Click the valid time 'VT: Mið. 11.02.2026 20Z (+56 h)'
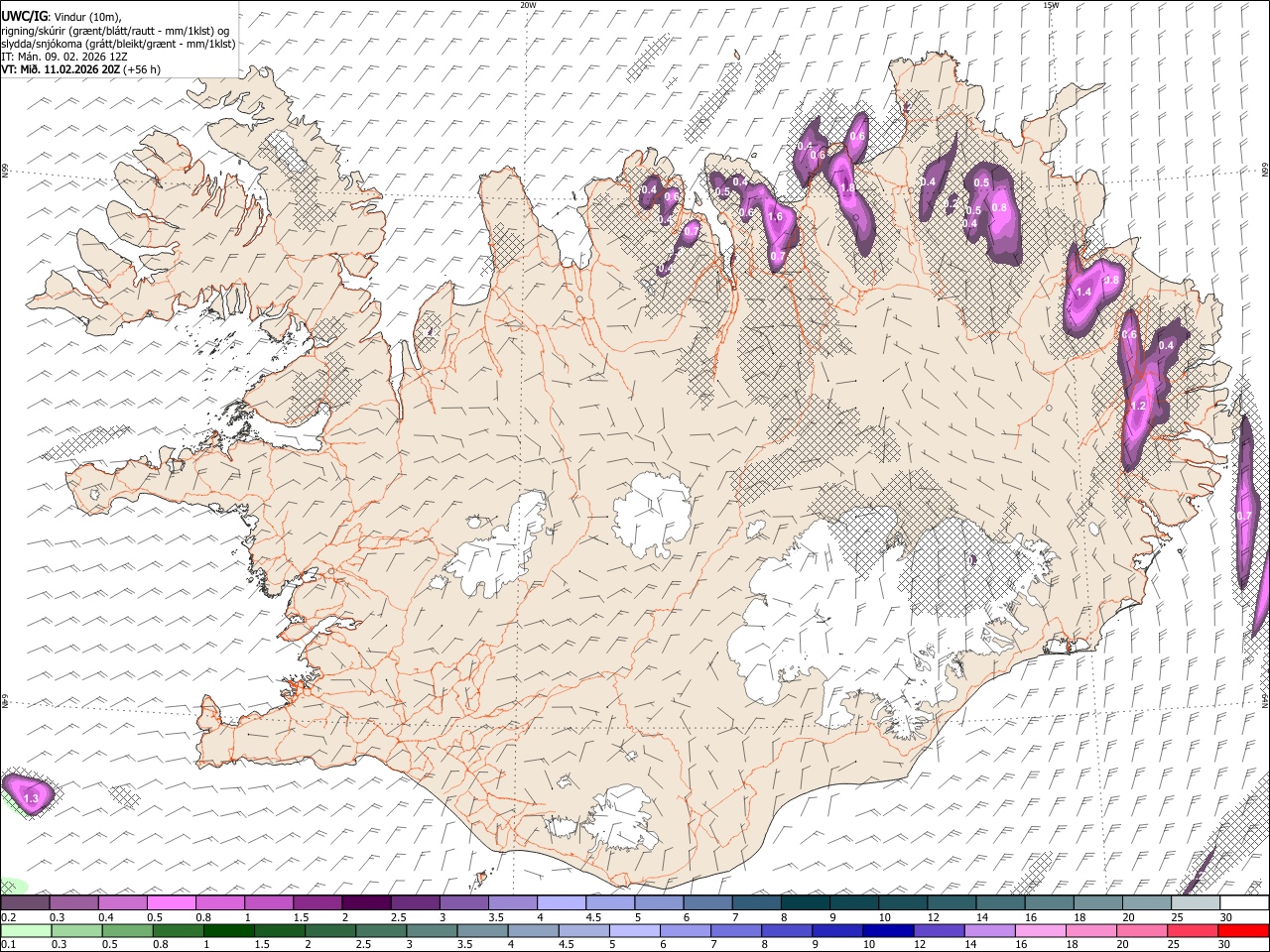The image size is (1270, 952). 80,69
